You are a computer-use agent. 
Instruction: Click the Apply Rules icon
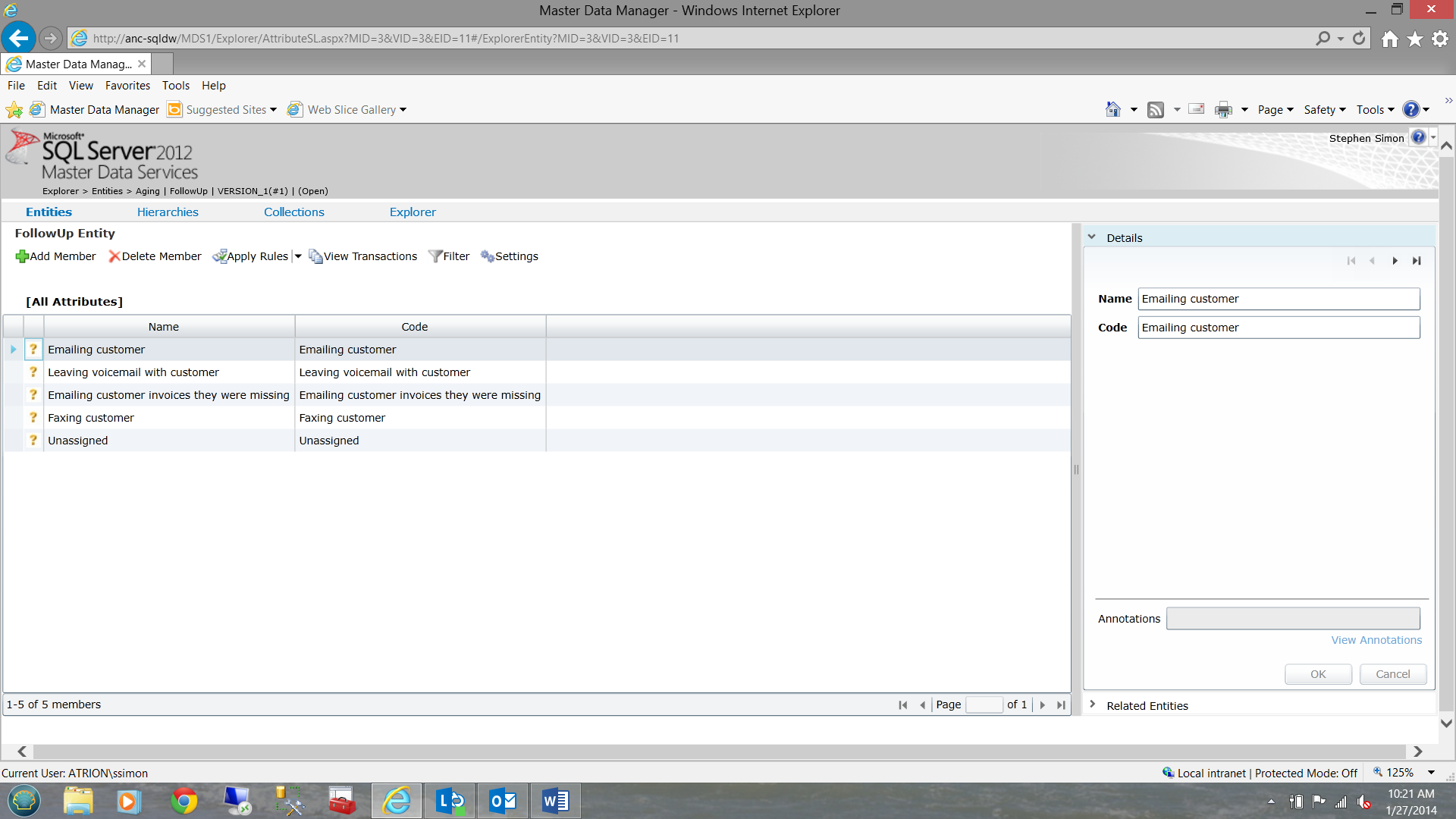click(x=220, y=257)
